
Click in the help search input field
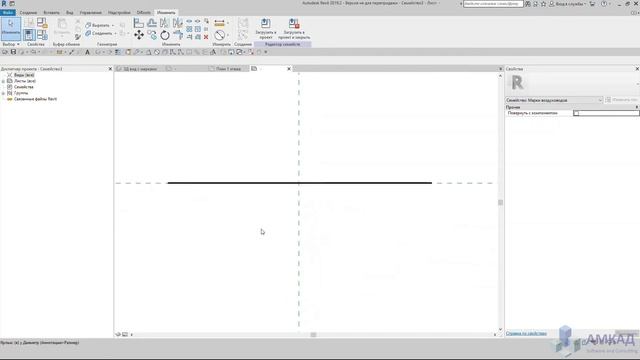tap(493, 4)
